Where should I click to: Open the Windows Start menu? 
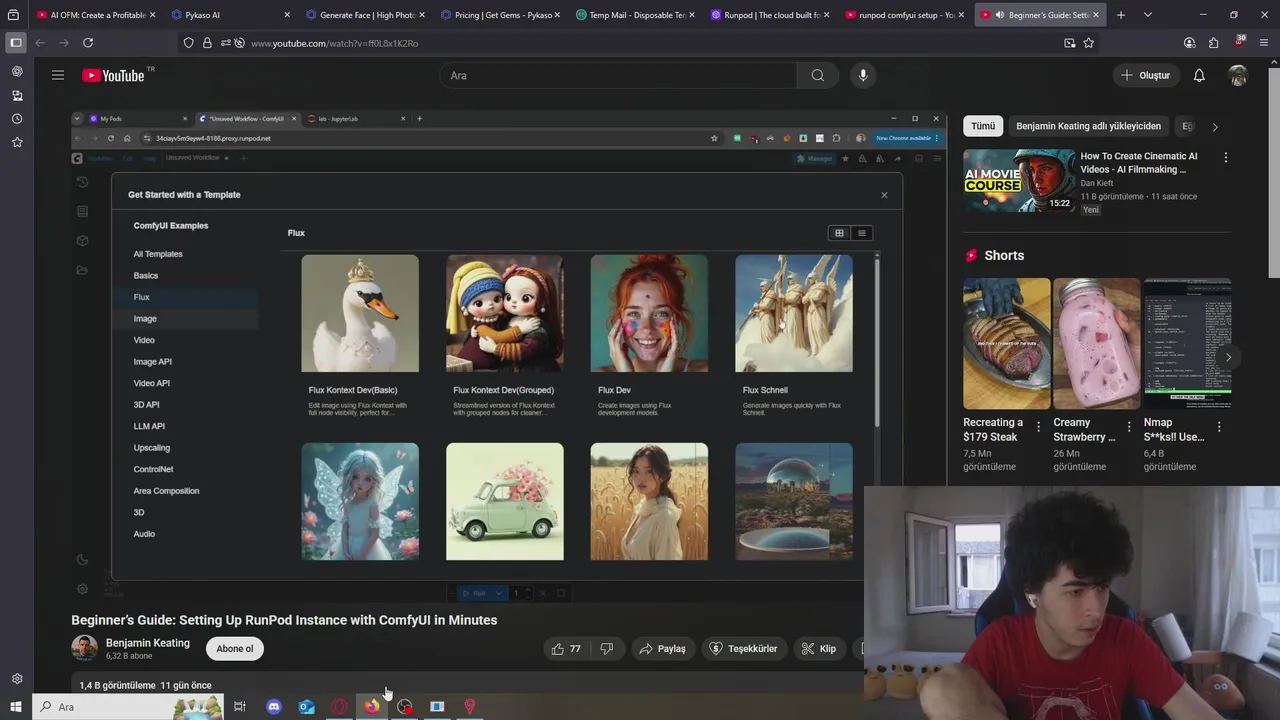tap(15, 707)
